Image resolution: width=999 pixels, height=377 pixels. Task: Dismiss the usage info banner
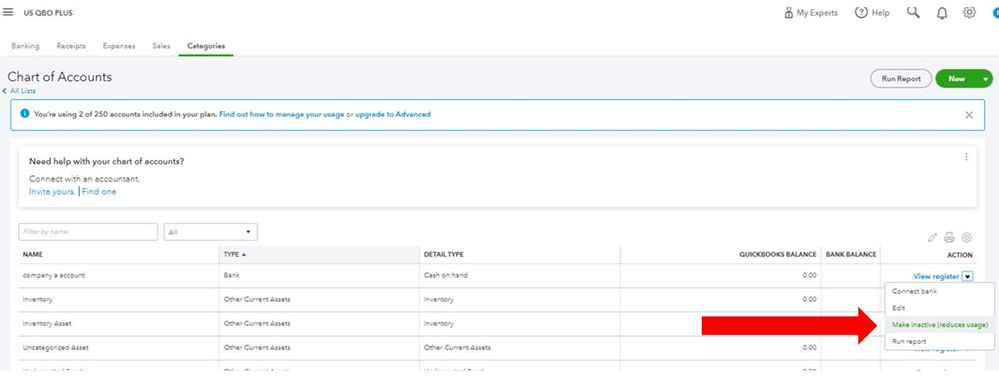[x=969, y=115]
